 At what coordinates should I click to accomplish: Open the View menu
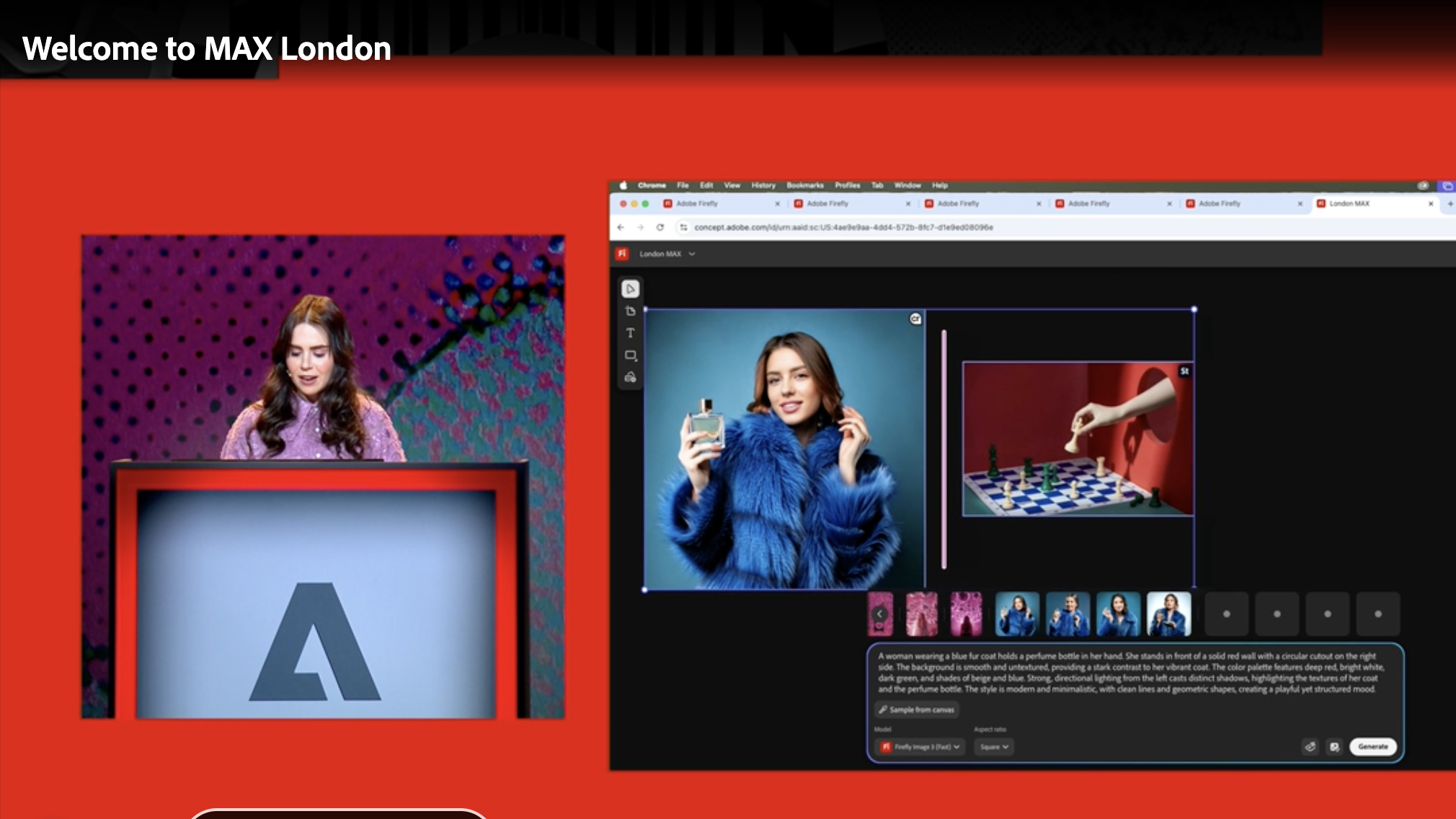(732, 185)
